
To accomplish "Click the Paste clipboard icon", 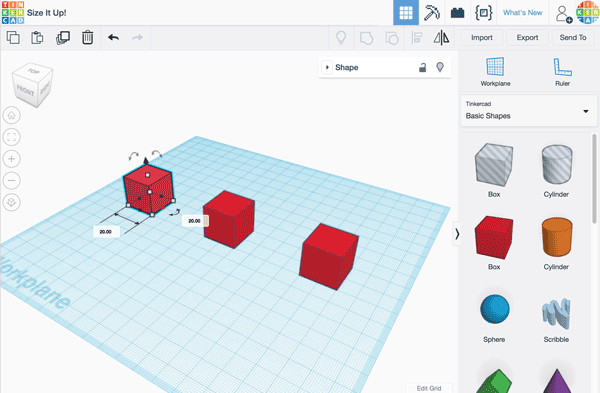I will pos(37,38).
